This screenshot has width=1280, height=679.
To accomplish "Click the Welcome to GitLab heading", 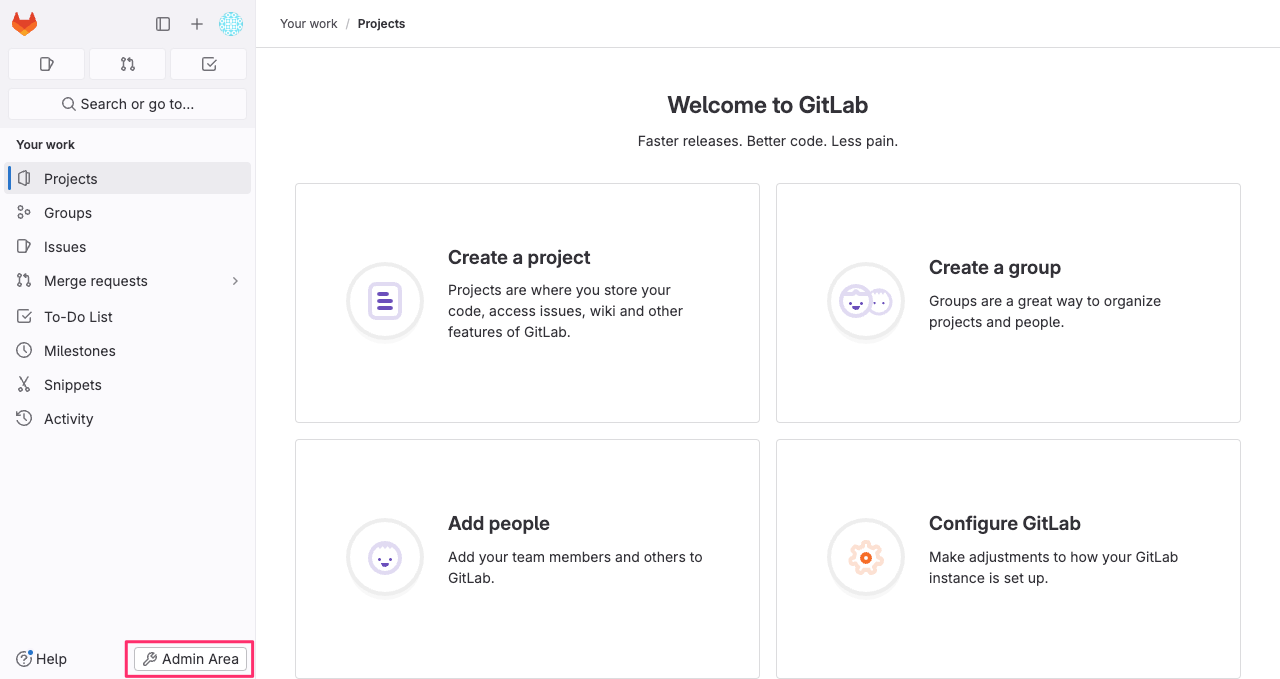I will 768,105.
